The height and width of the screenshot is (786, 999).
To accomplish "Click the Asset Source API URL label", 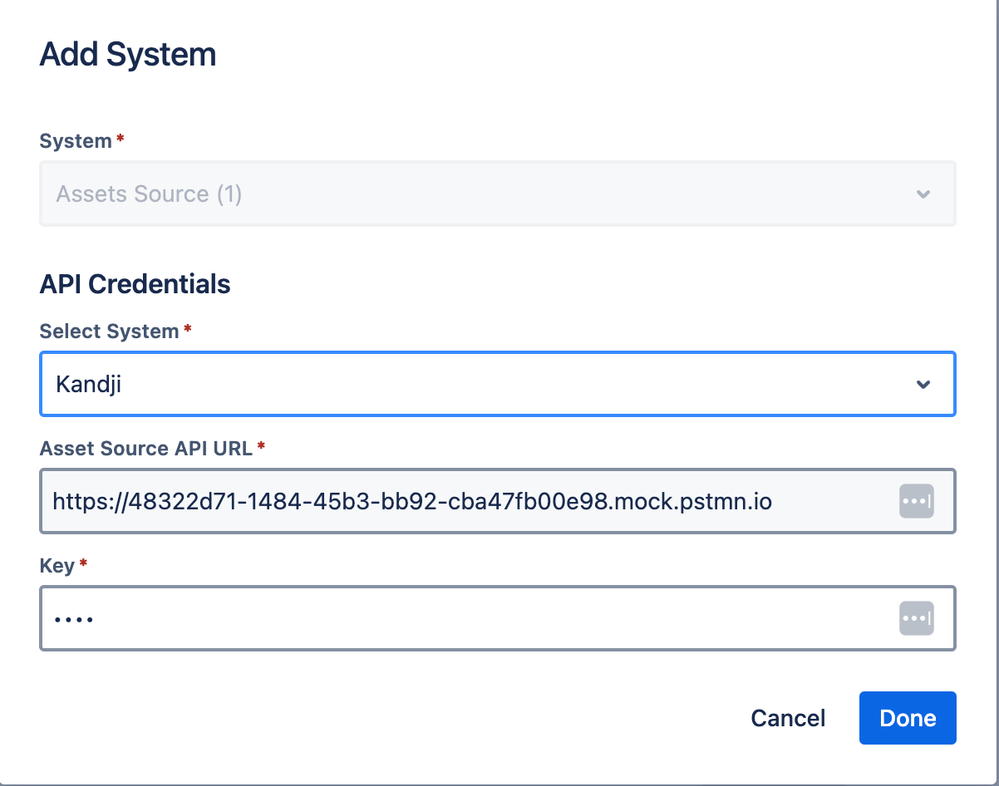I will click(146, 448).
